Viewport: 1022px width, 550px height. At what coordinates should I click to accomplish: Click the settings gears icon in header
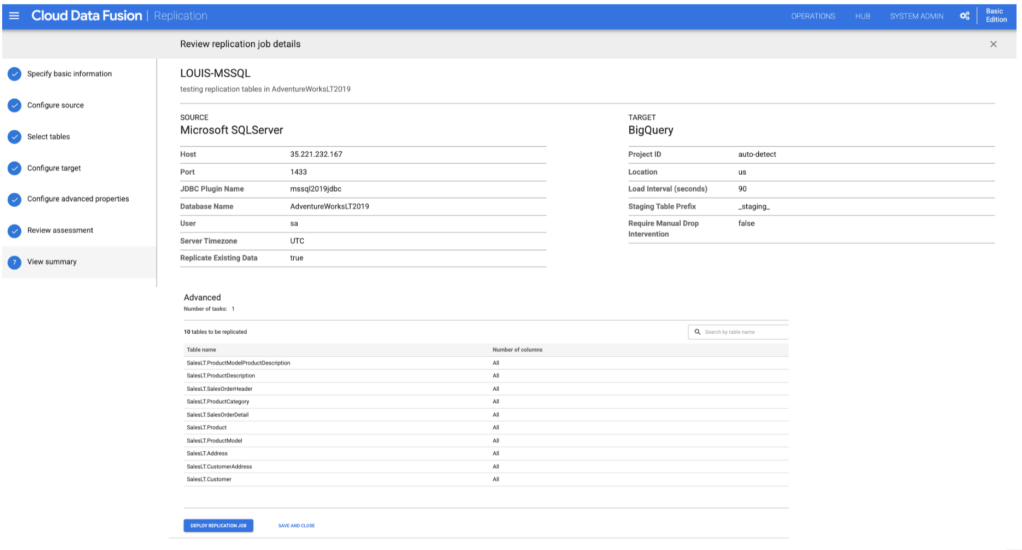[964, 16]
